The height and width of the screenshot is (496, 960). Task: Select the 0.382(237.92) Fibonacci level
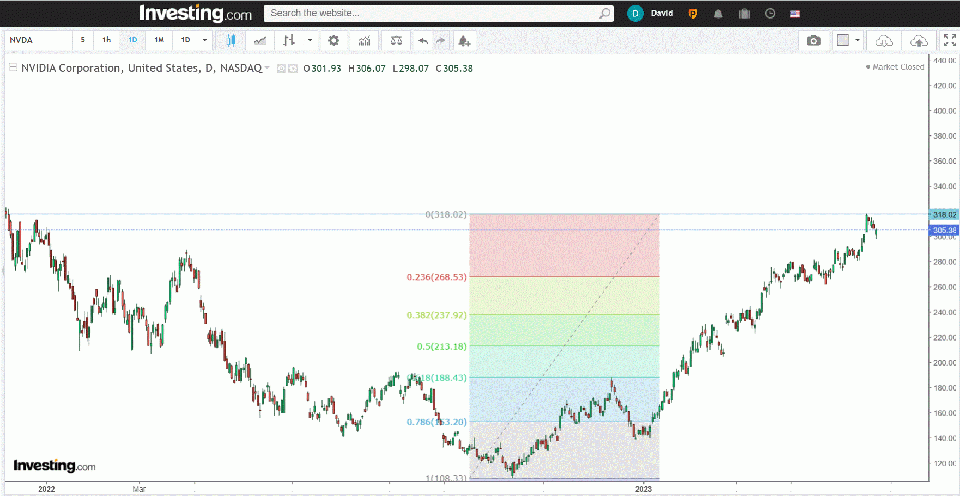437,315
